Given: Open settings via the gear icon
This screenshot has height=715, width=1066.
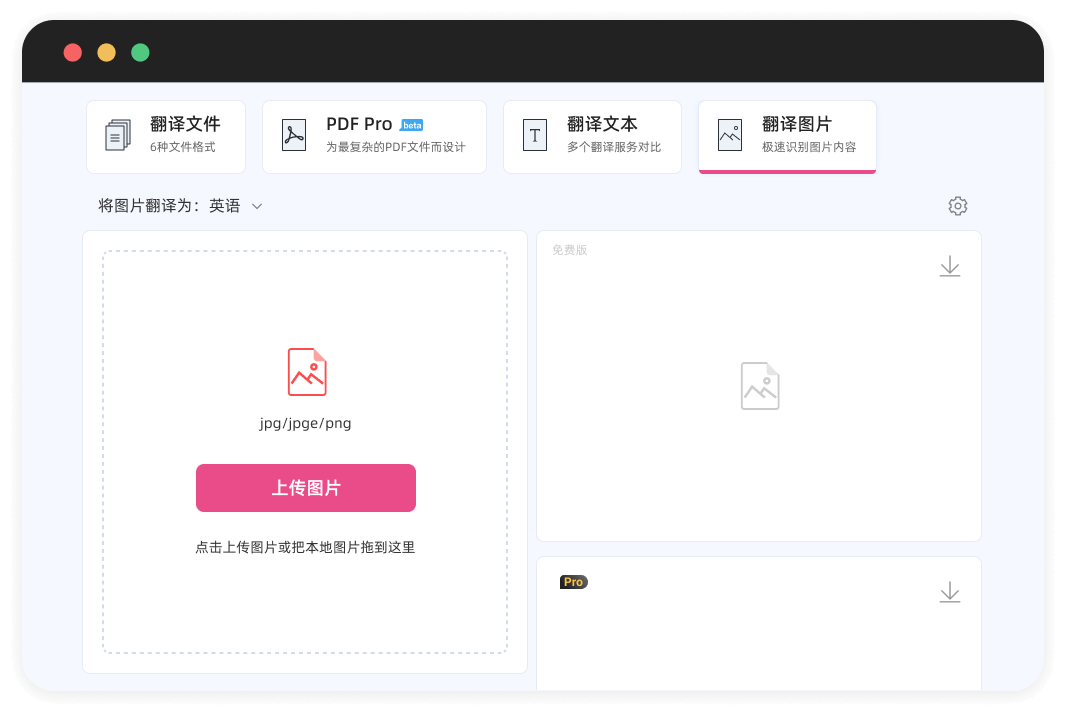Looking at the screenshot, I should (957, 206).
